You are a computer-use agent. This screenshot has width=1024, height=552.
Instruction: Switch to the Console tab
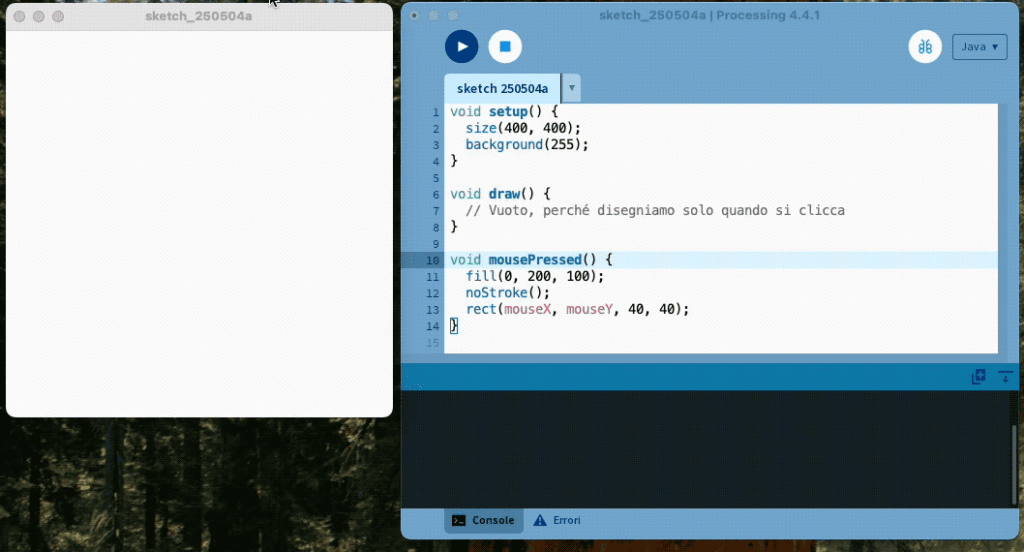point(484,520)
